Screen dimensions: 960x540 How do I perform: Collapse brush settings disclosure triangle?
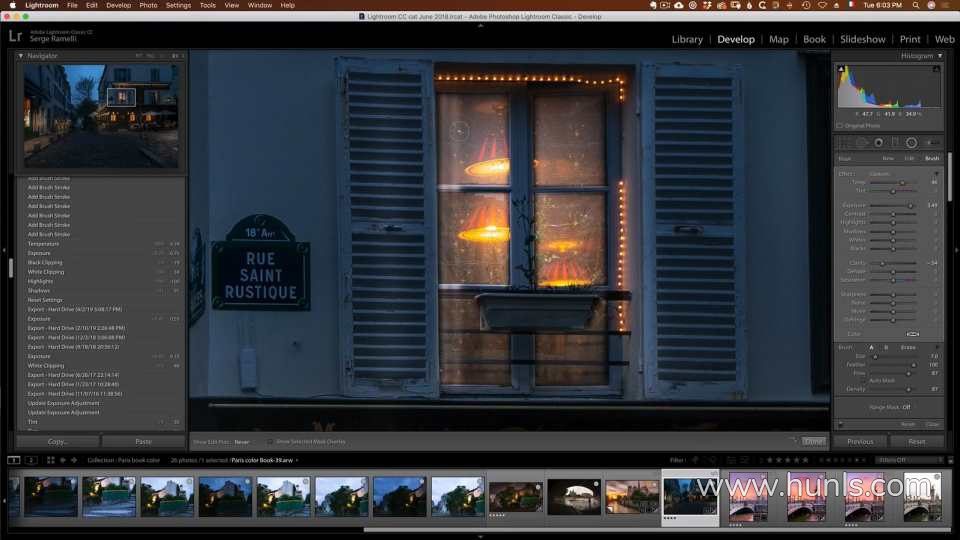(937, 347)
